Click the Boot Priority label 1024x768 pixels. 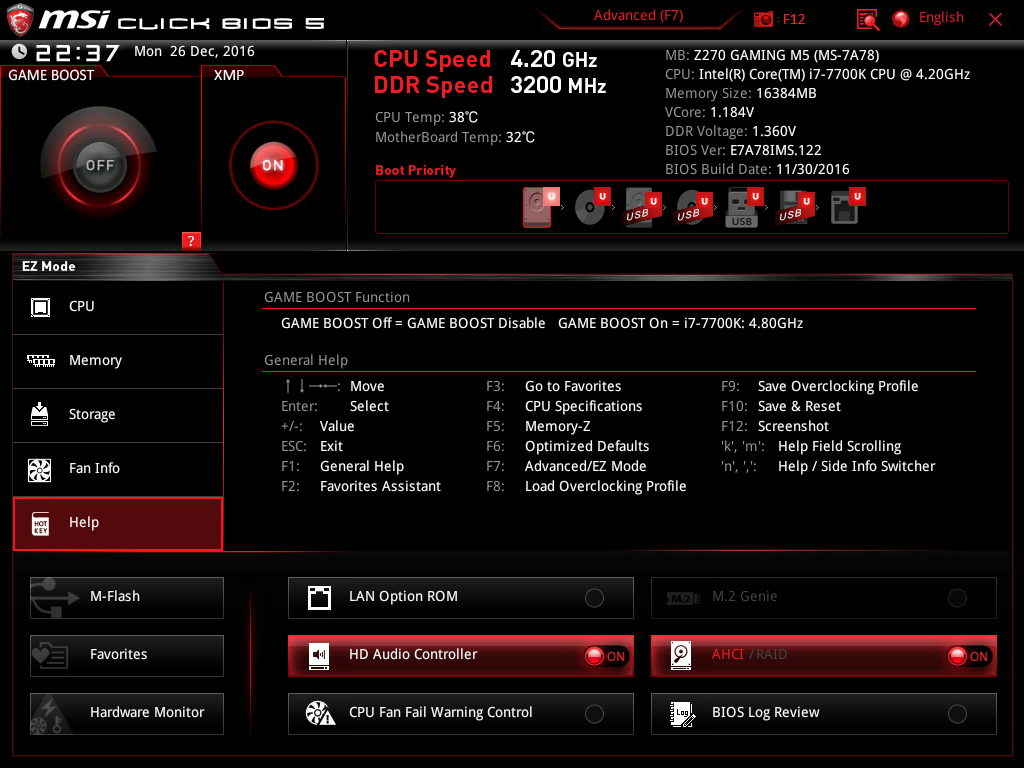[415, 170]
